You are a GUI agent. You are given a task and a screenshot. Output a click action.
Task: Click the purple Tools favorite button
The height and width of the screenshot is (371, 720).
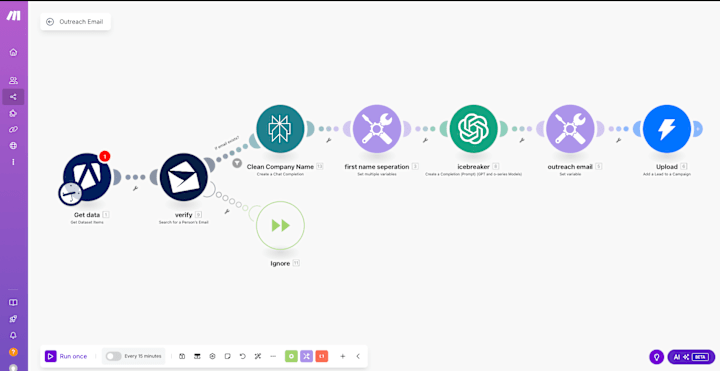coord(307,356)
